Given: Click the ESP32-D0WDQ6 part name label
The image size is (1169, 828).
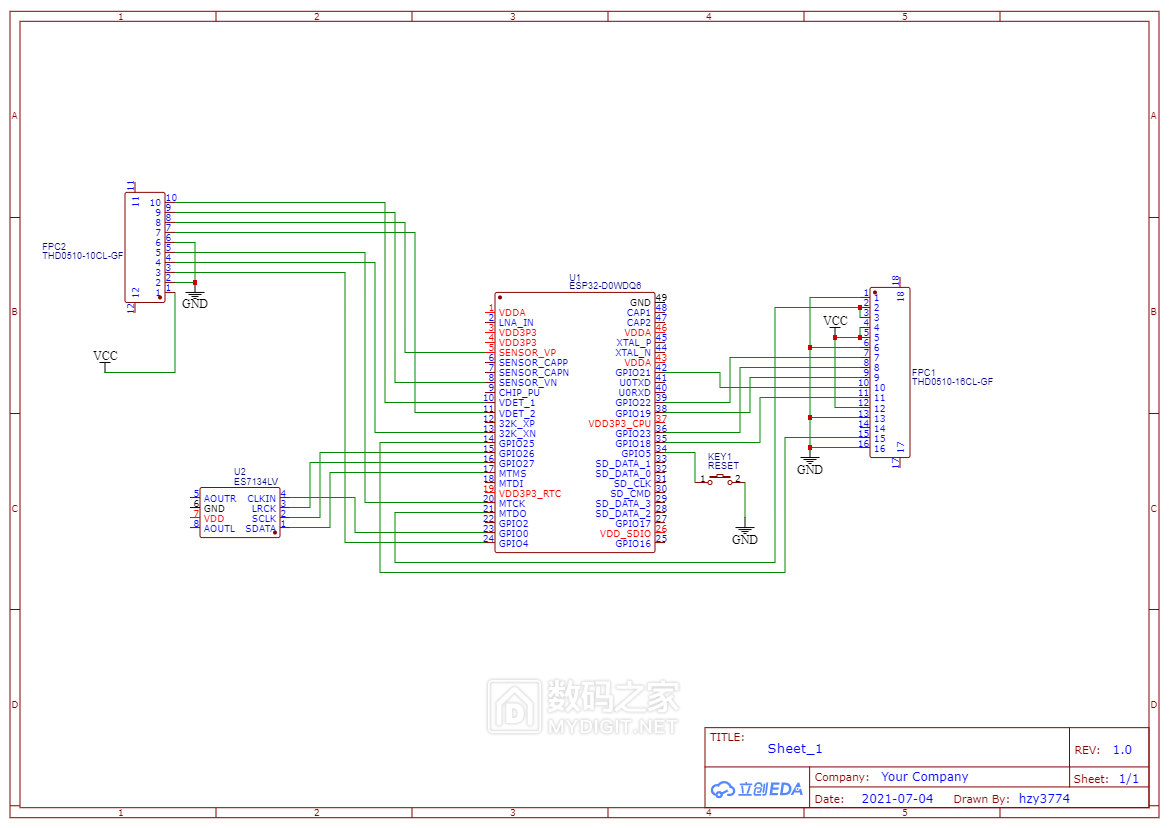Looking at the screenshot, I should pyautogui.click(x=605, y=285).
